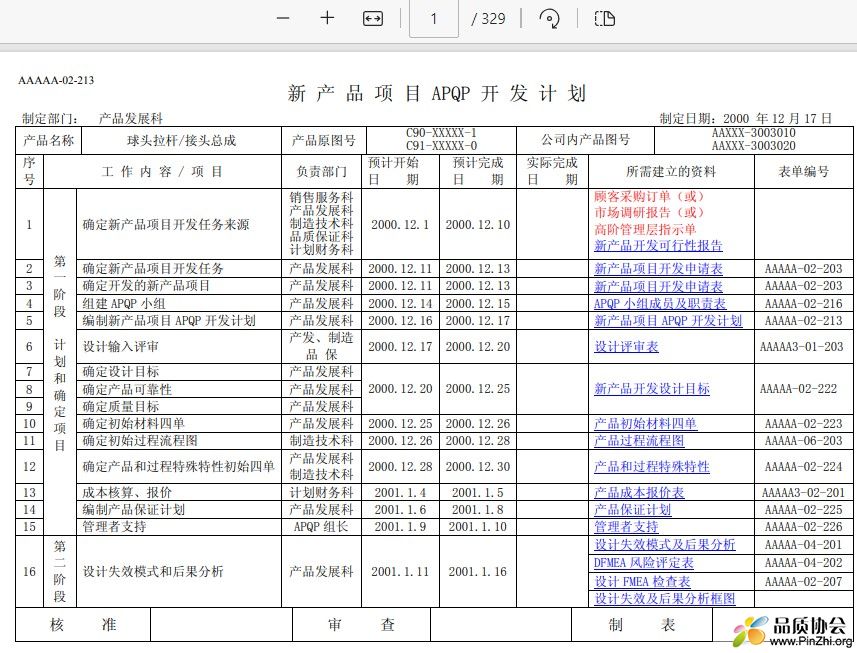Click the completion date 2000.12.30
Screen dimensions: 857x653
click(478, 467)
